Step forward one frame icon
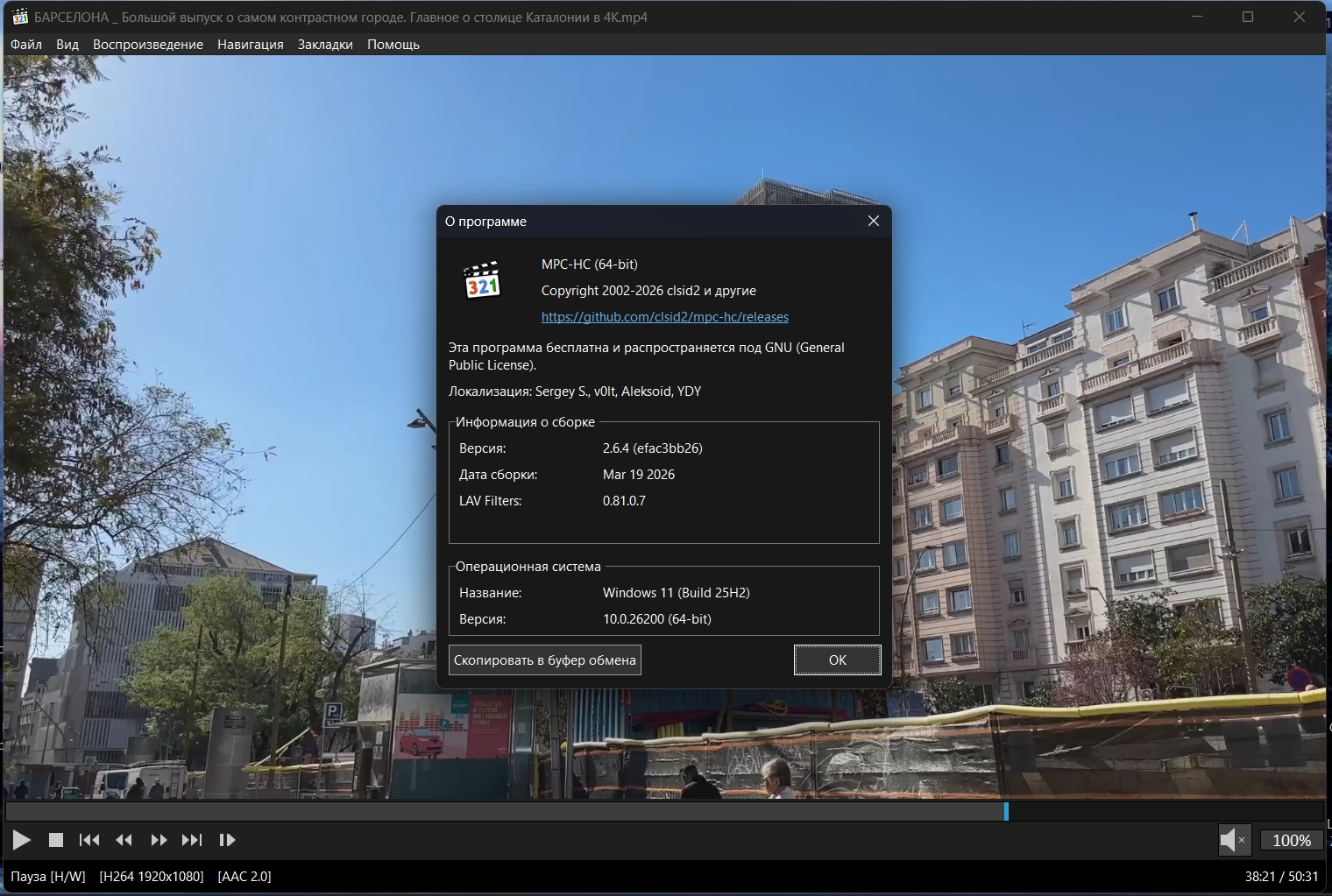Viewport: 1332px width, 896px height. (x=227, y=840)
